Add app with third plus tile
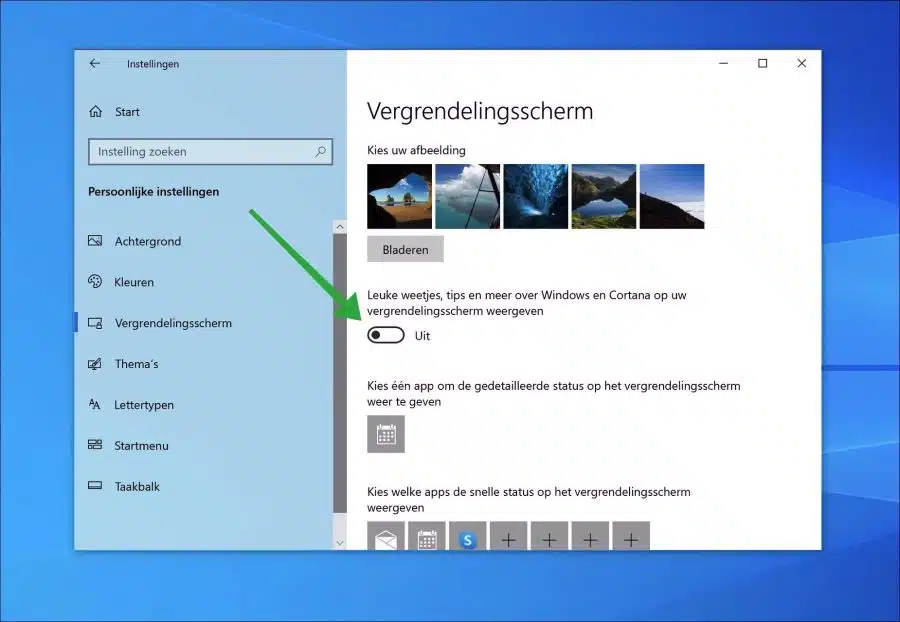The image size is (900, 622). [x=590, y=536]
